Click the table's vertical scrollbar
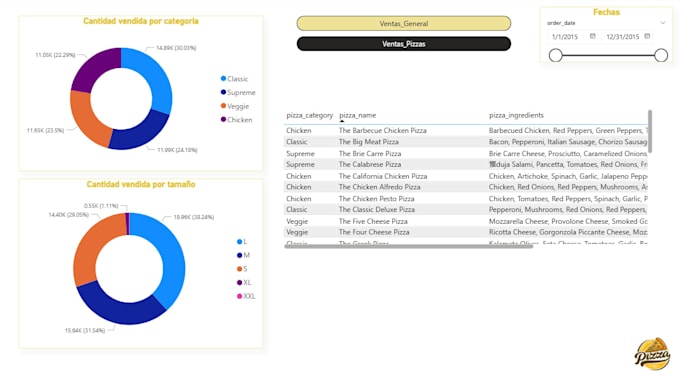The image size is (680, 380). click(650, 131)
